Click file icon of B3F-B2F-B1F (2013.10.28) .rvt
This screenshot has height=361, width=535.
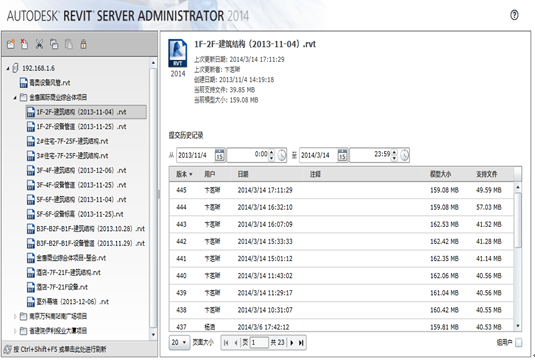tap(31, 229)
